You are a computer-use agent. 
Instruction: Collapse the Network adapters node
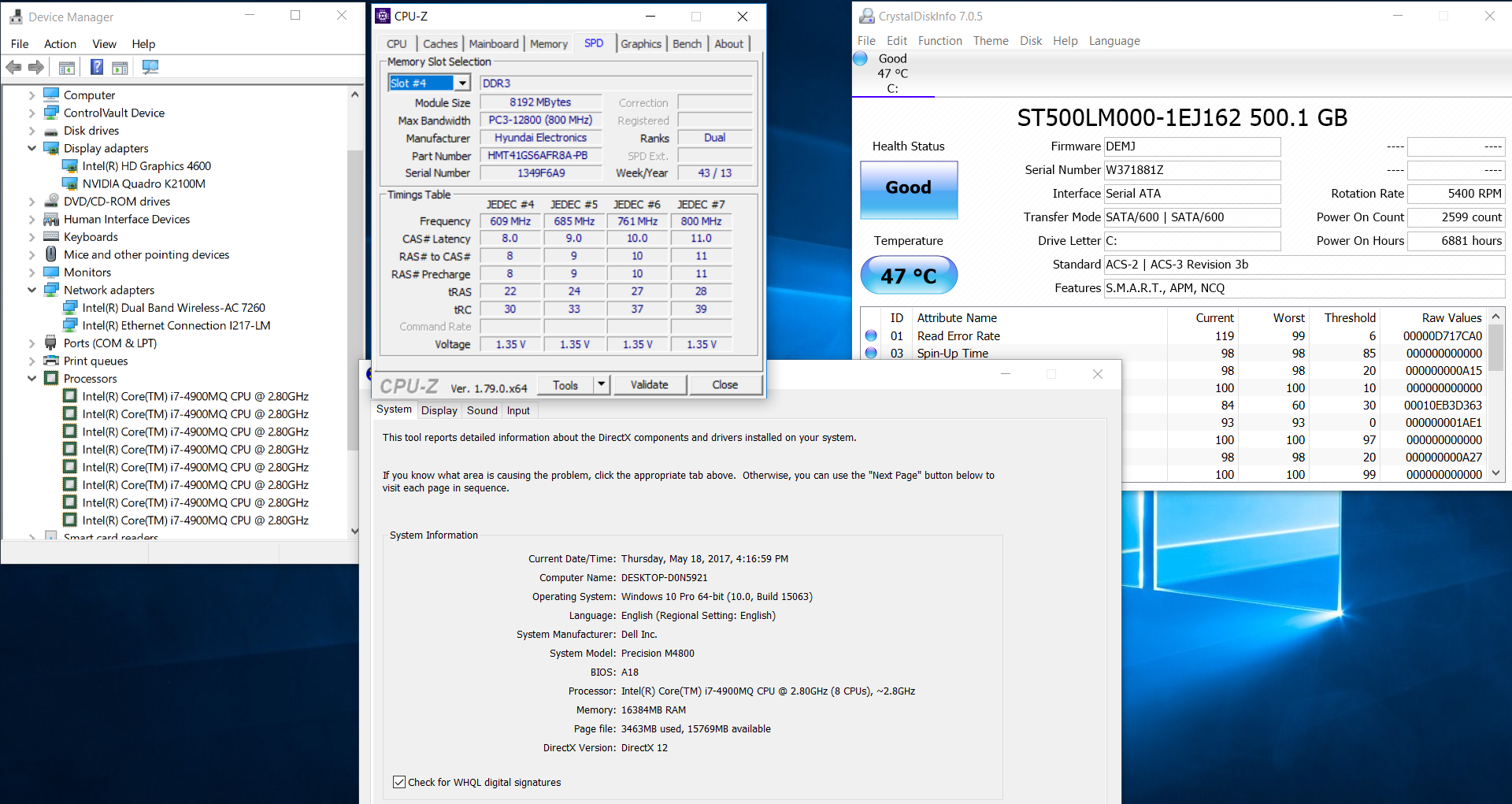point(31,290)
